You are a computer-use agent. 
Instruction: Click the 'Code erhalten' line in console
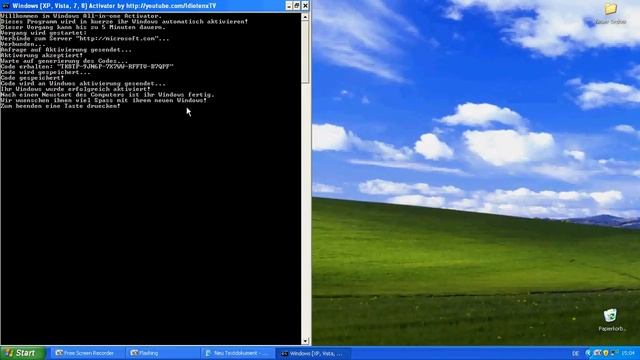point(87,67)
